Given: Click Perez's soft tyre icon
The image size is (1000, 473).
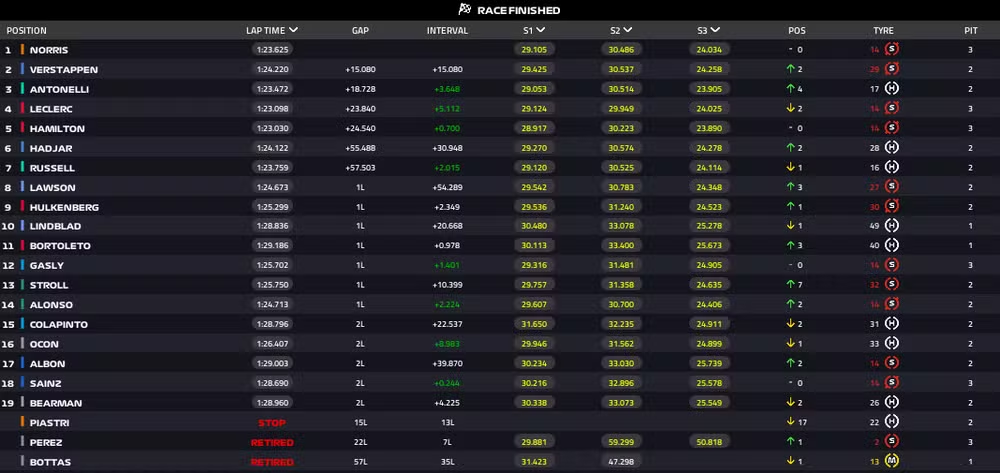Looking at the screenshot, I should coord(892,442).
